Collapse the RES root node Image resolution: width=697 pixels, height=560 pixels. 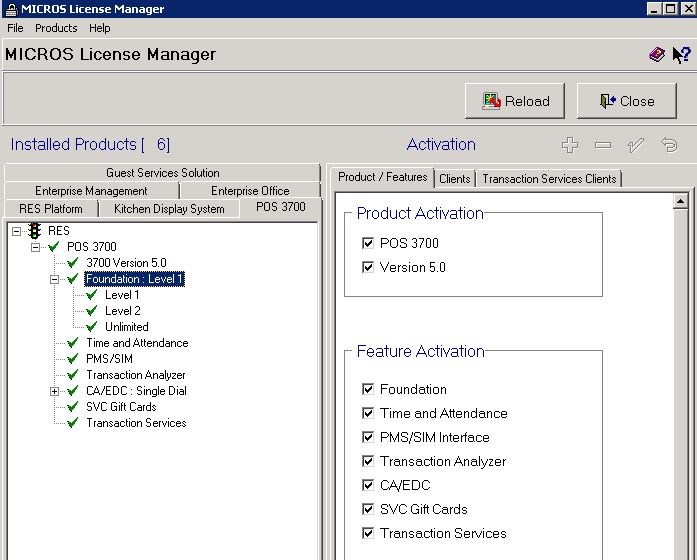[16, 231]
